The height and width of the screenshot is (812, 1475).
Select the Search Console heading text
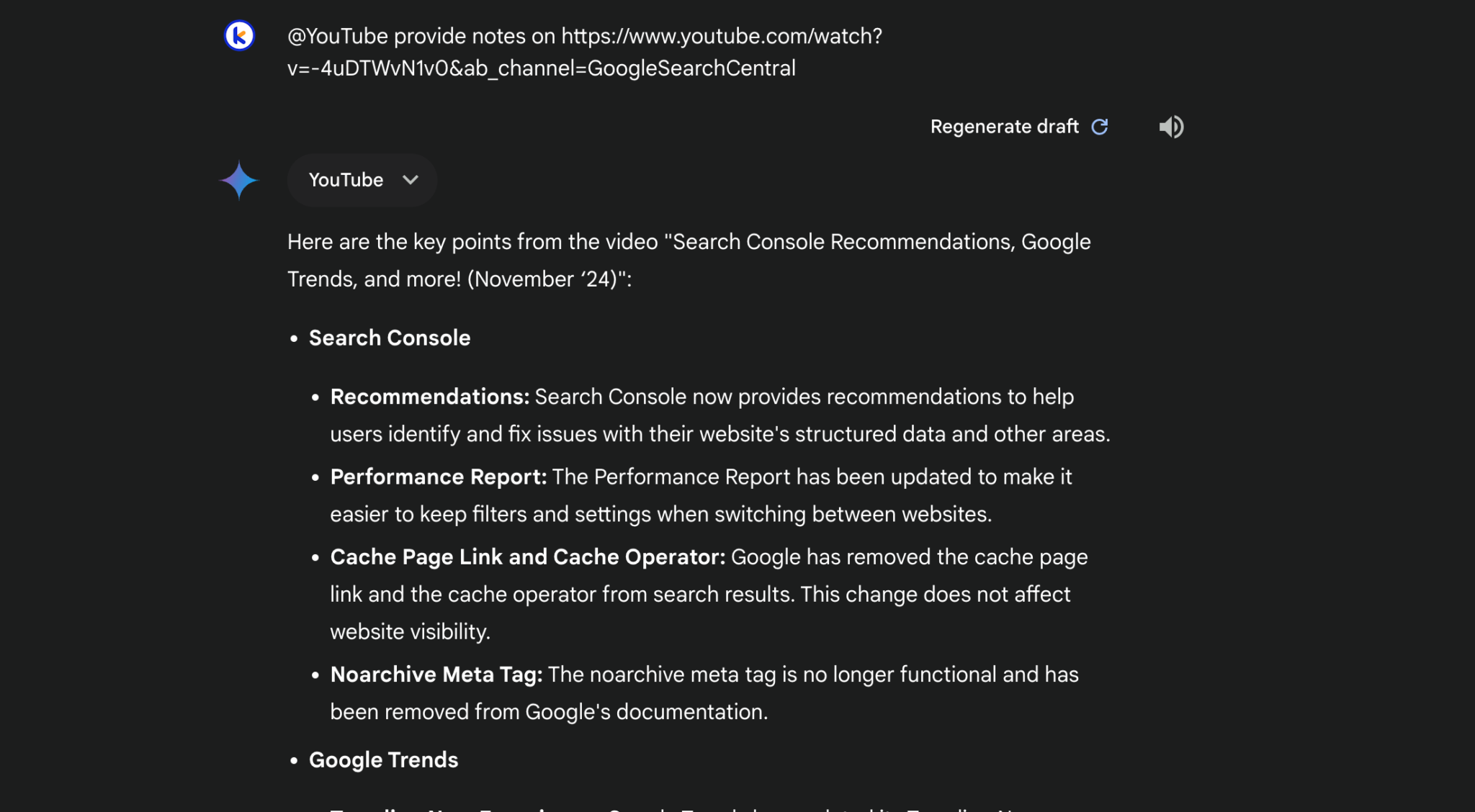[389, 338]
